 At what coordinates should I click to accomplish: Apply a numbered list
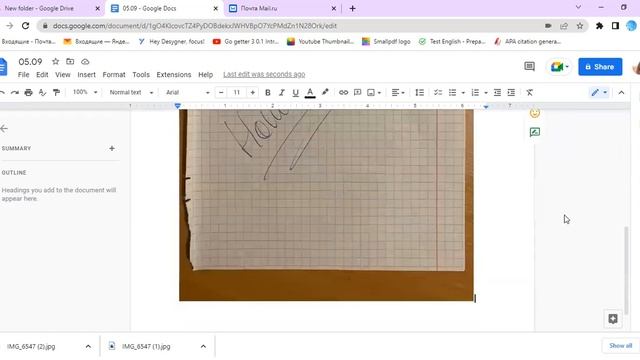tap(475, 93)
